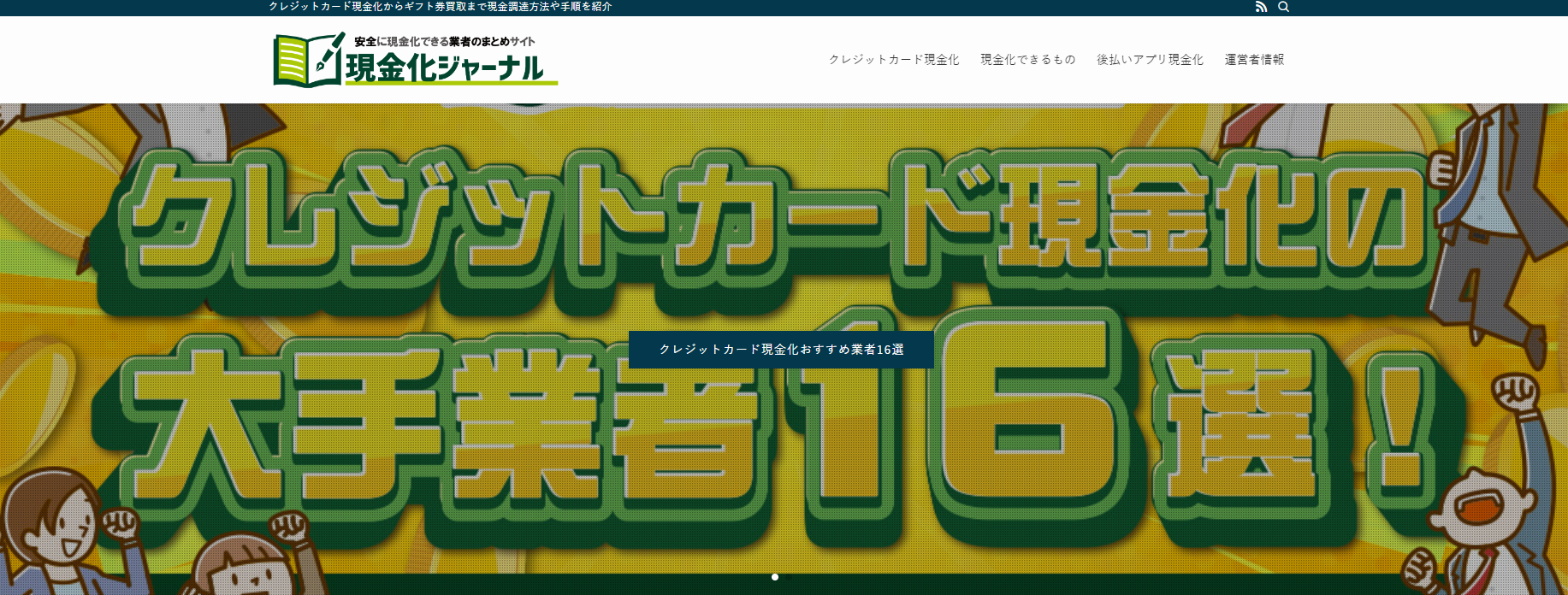Screen dimensions: 1568x595
Task: Click the 安全に現金化できる業者のまとめサイト subtitle
Action: (x=445, y=41)
